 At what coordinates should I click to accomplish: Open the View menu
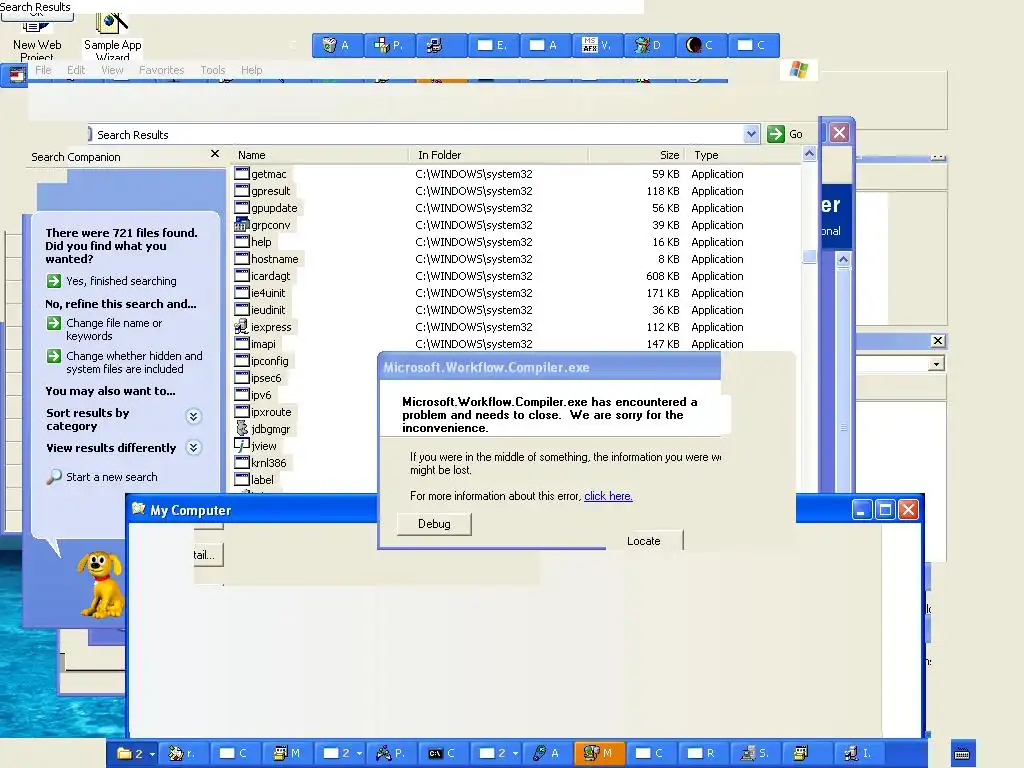[112, 70]
